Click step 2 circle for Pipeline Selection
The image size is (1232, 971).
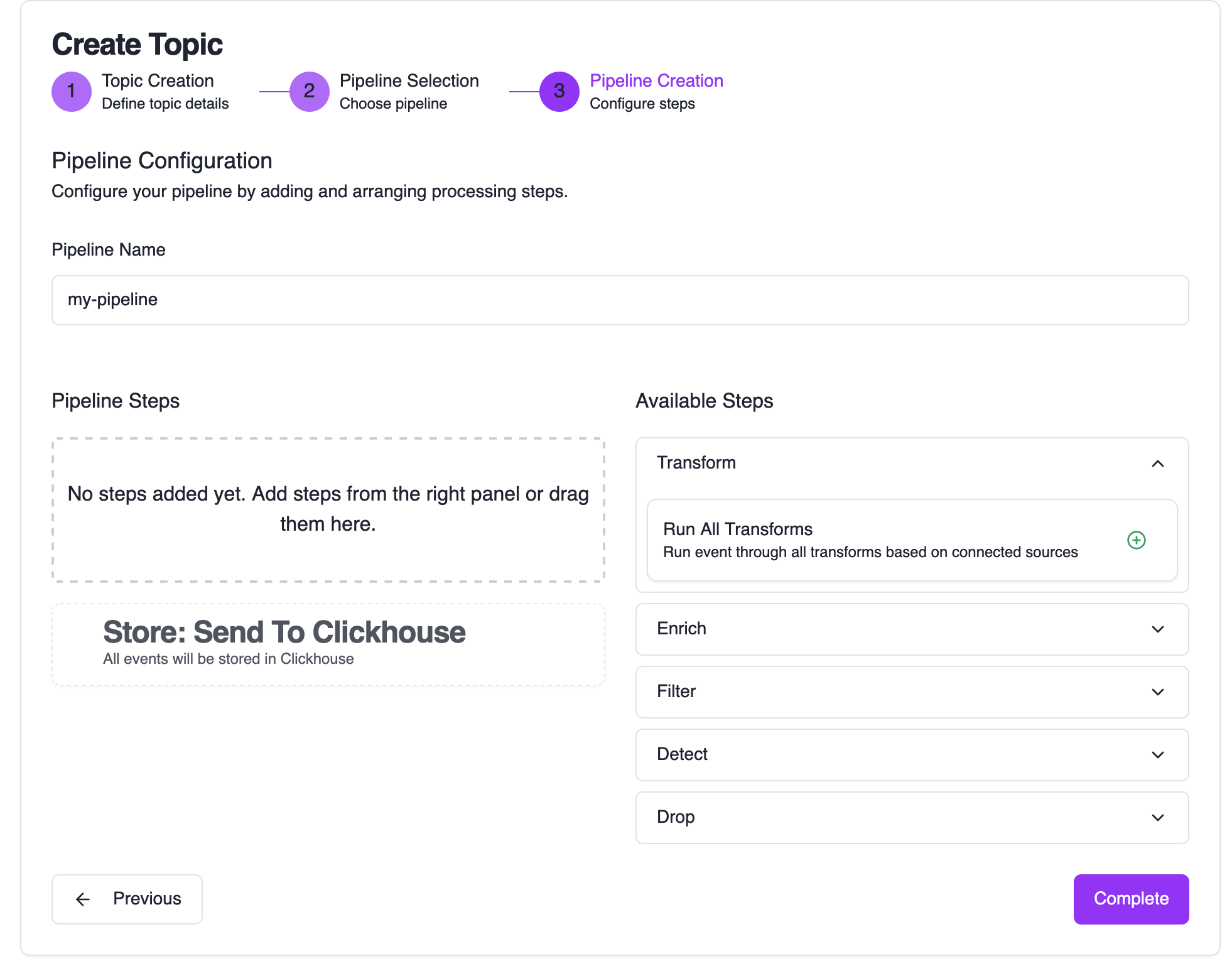click(x=309, y=92)
